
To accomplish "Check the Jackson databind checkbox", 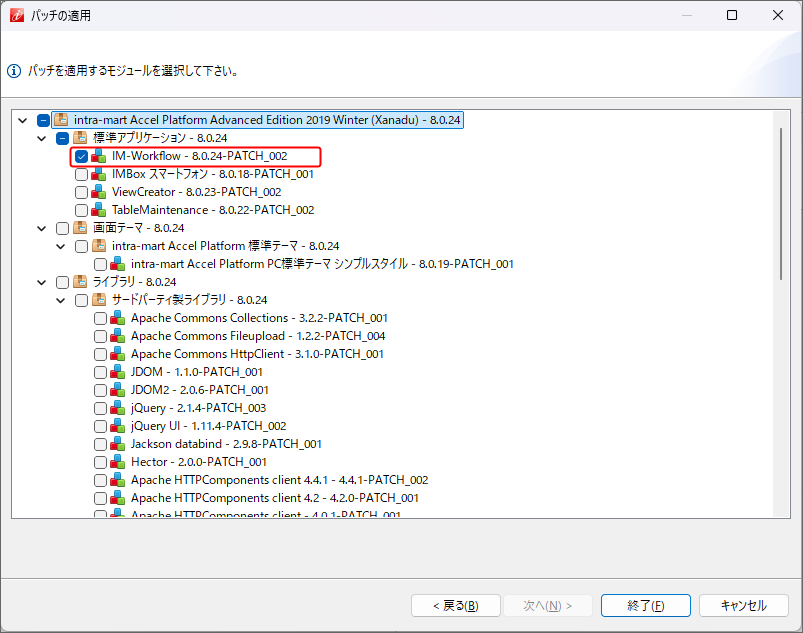I will coord(100,445).
